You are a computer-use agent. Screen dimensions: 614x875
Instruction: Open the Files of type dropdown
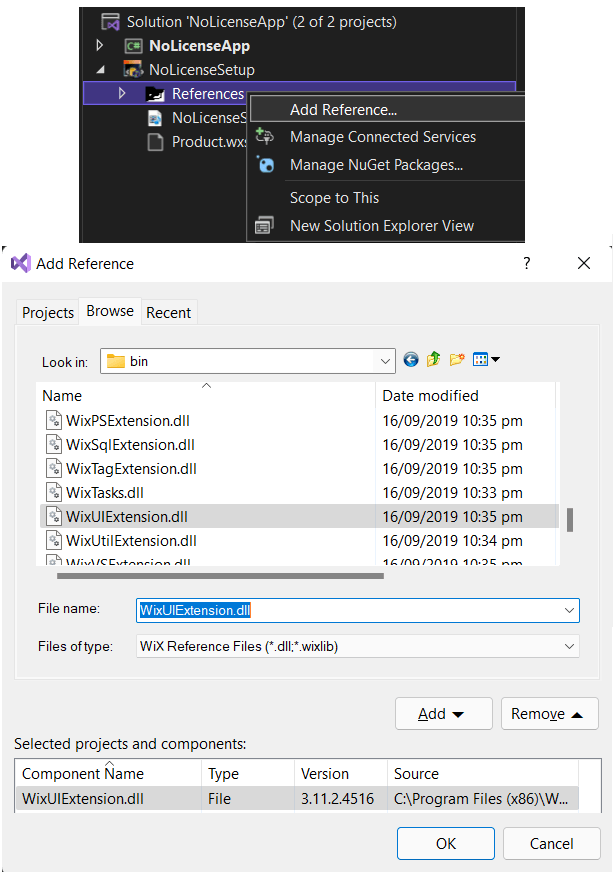pyautogui.click(x=571, y=645)
